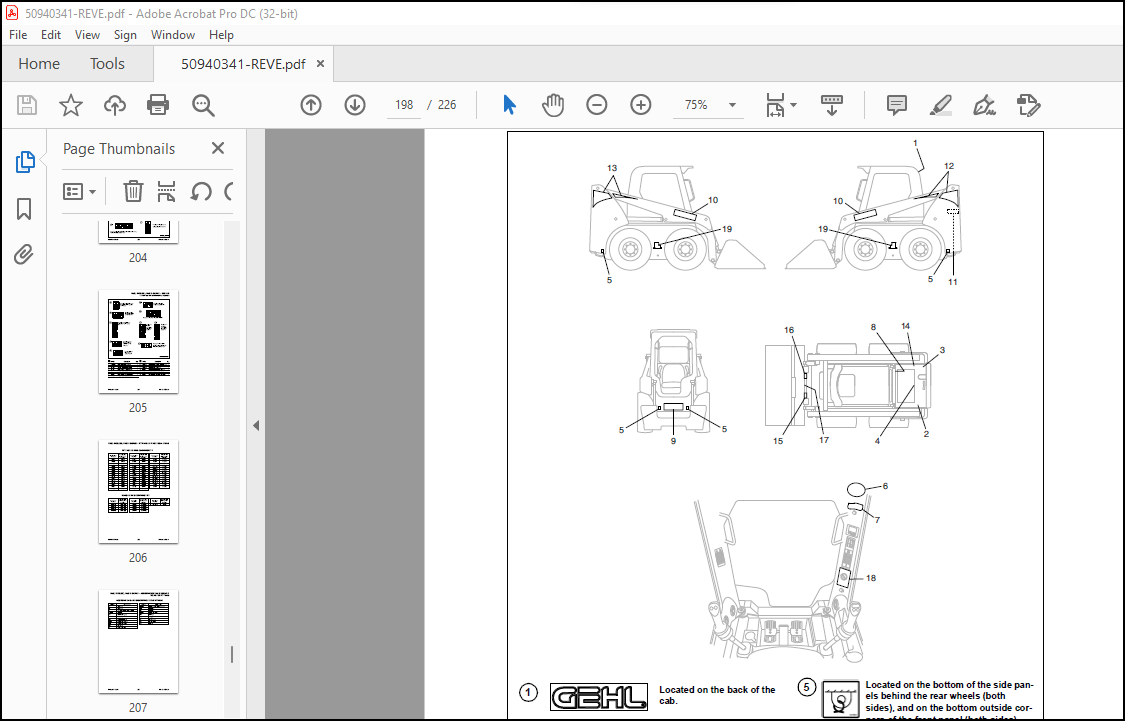Open the thumbnail options menu dropdown
The height and width of the screenshot is (721, 1125).
coord(80,192)
